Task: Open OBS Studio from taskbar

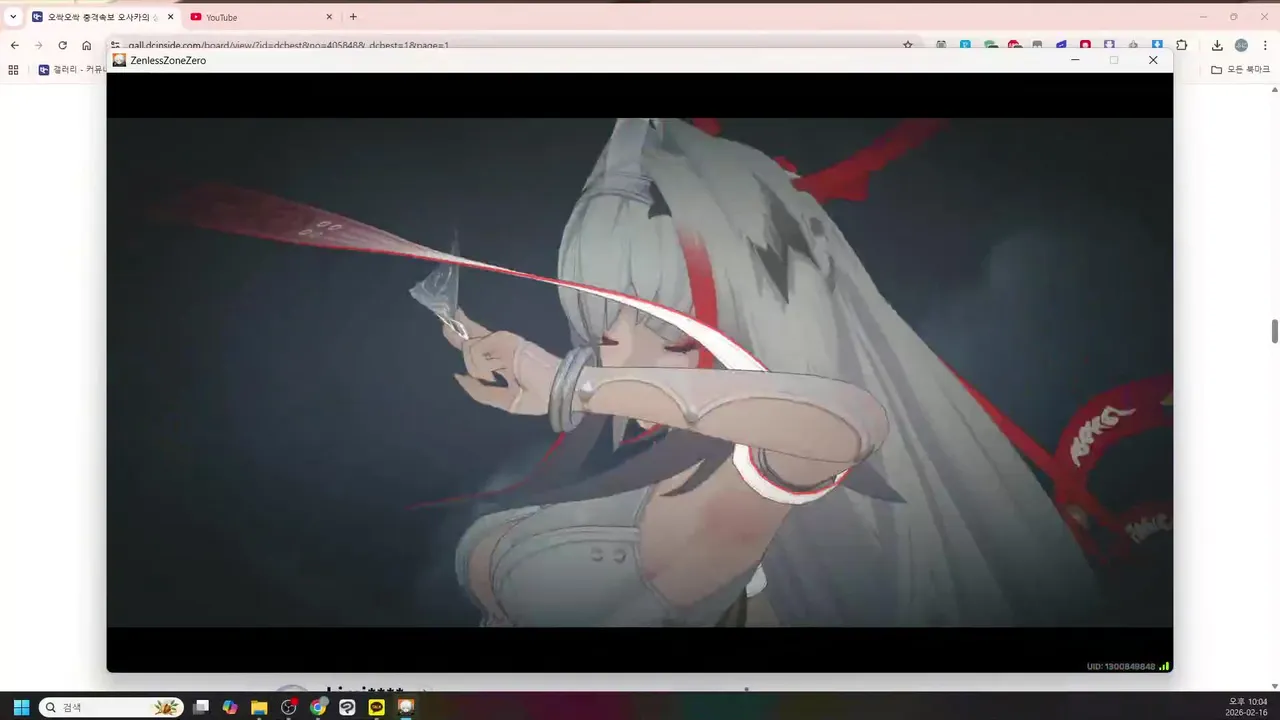Action: pos(289,707)
